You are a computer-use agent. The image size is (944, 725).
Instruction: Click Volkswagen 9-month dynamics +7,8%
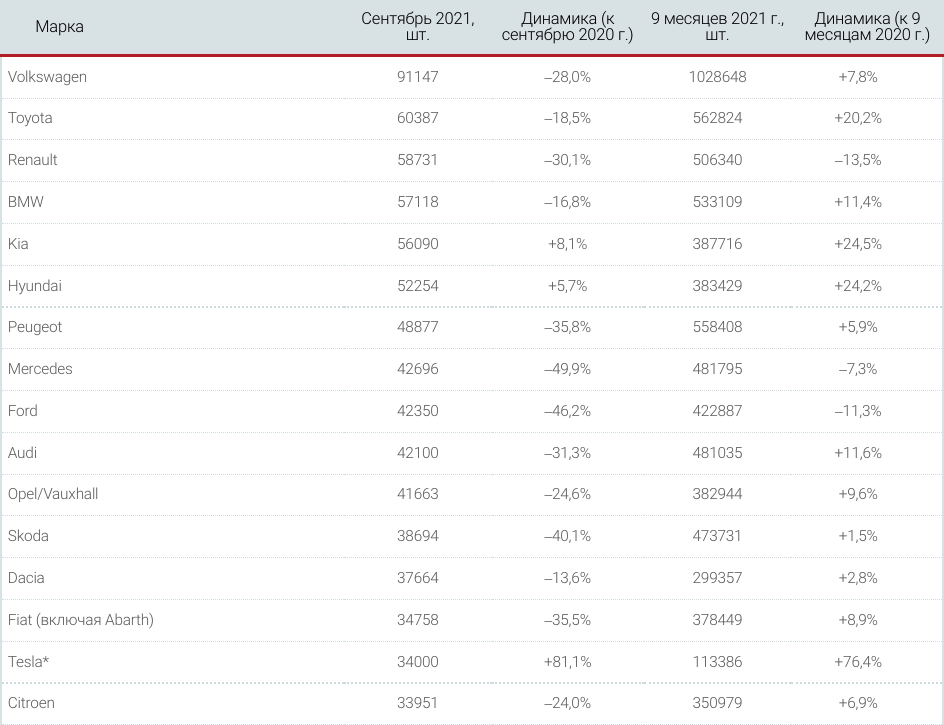tap(858, 77)
